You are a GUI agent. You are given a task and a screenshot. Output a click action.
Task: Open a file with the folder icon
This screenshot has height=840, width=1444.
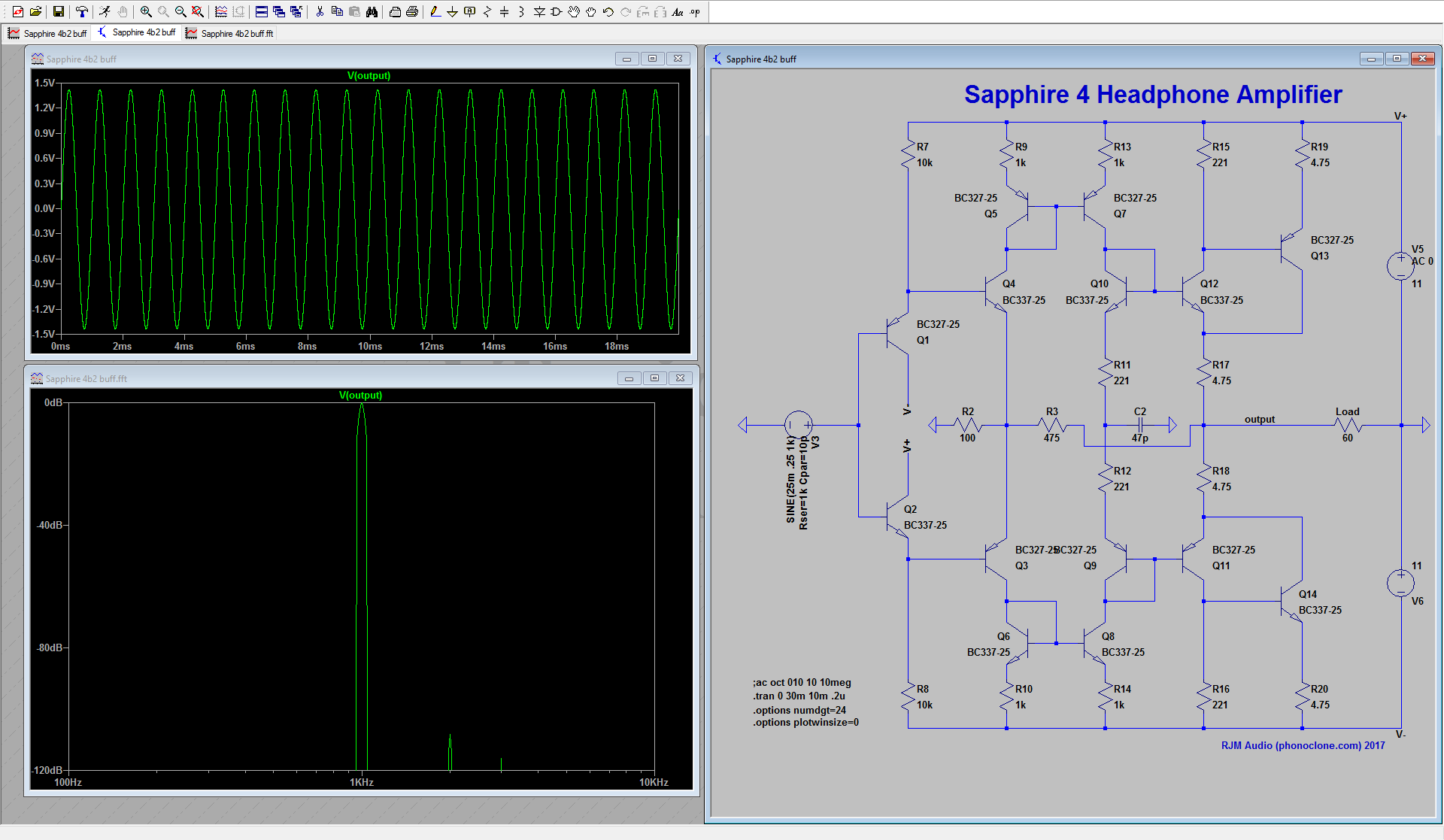click(35, 11)
